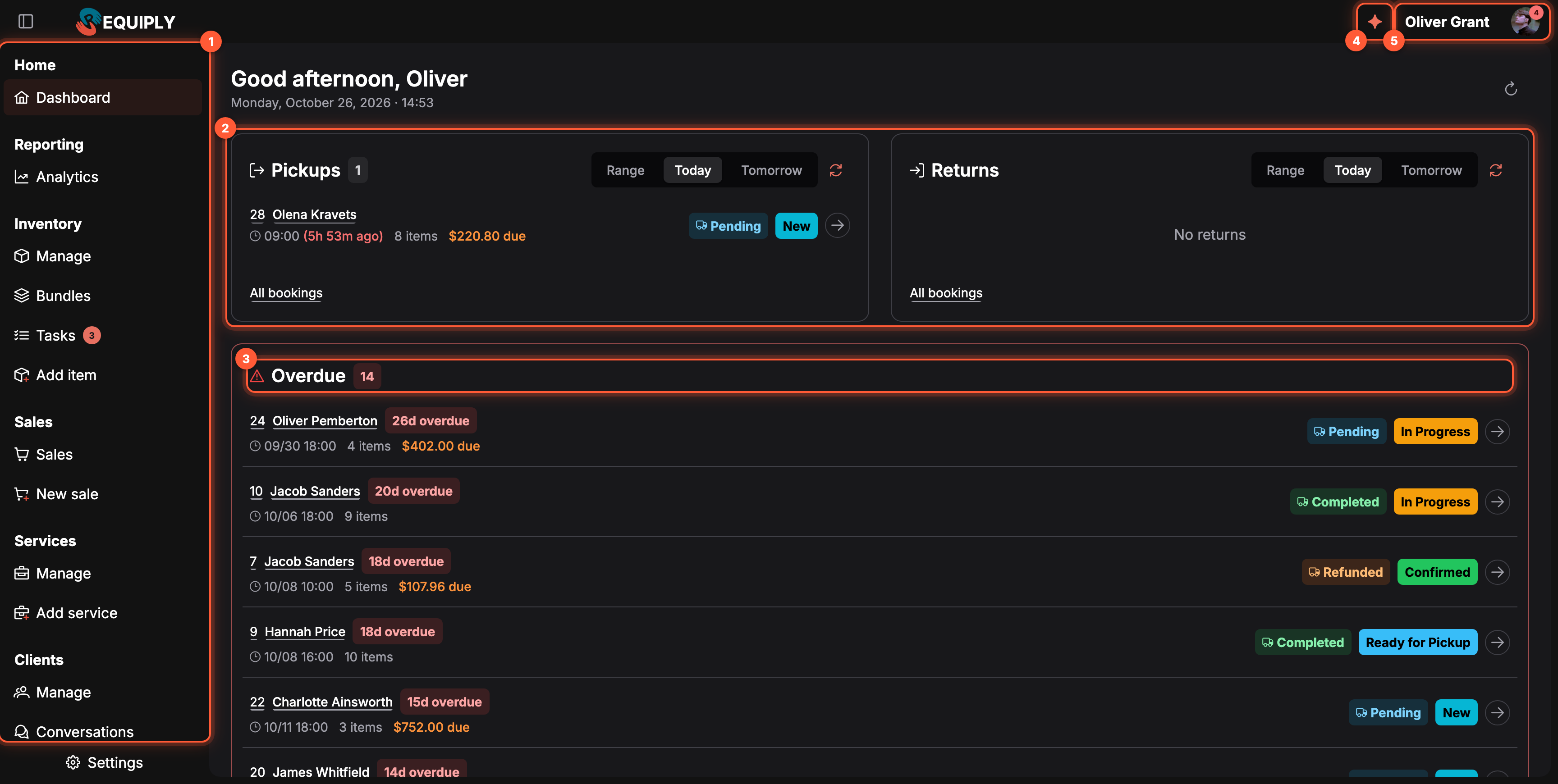This screenshot has width=1558, height=784.
Task: Select Range filter in Pickups
Action: pos(625,170)
